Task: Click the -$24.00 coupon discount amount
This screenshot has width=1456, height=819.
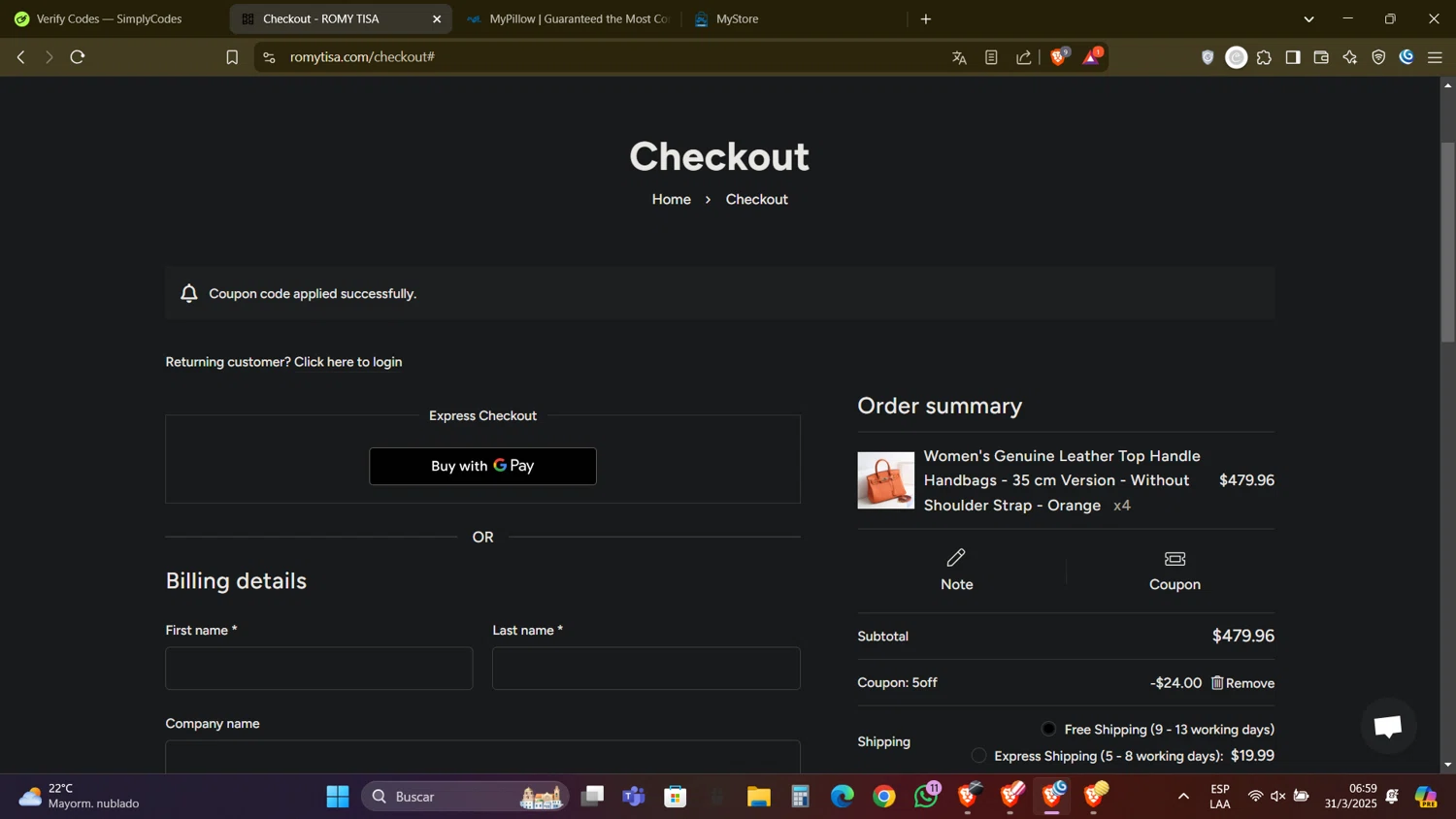Action: click(1175, 683)
